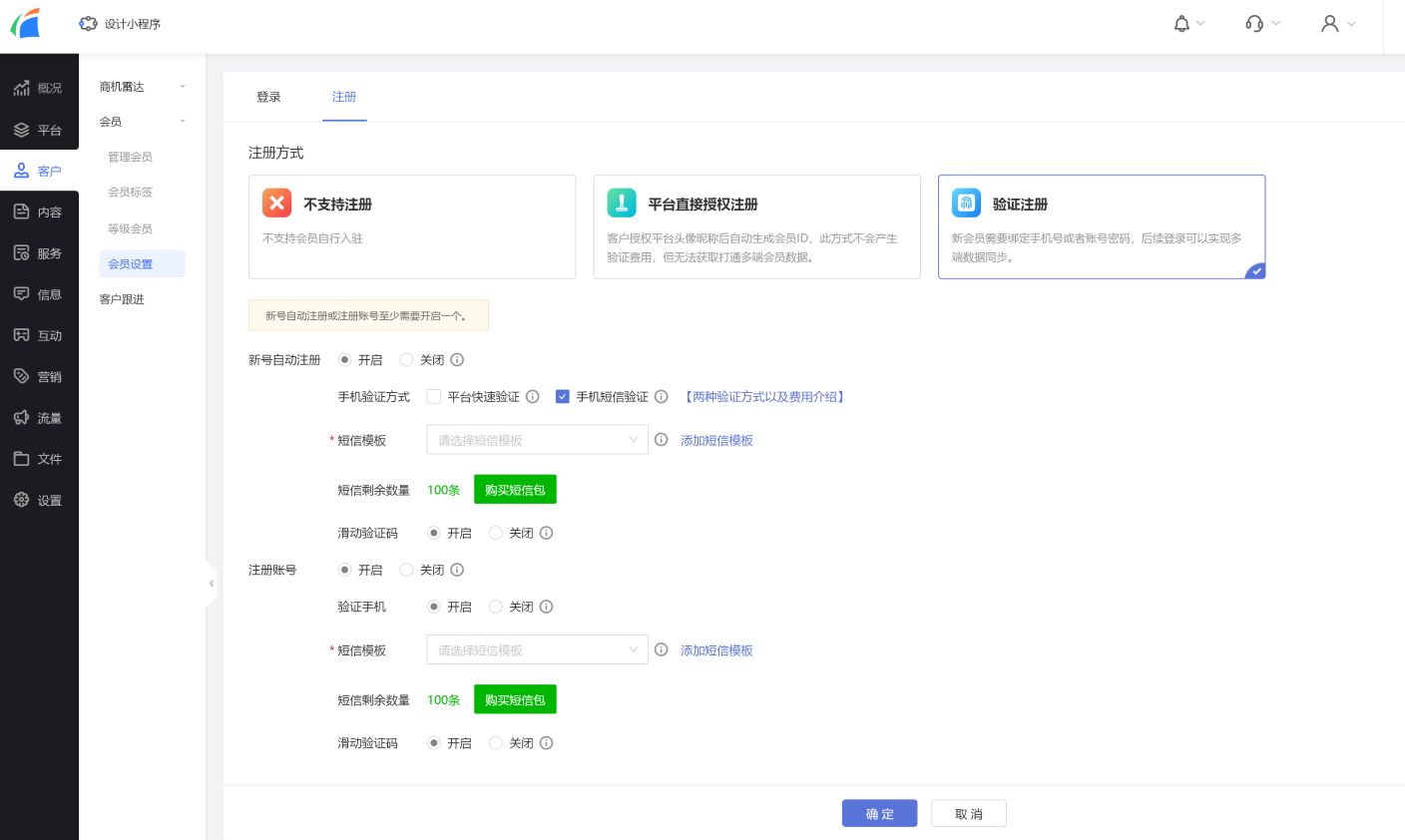This screenshot has width=1405, height=840.
Task: Click the second 购买短信包 button under 注册账号
Action: pos(515,699)
